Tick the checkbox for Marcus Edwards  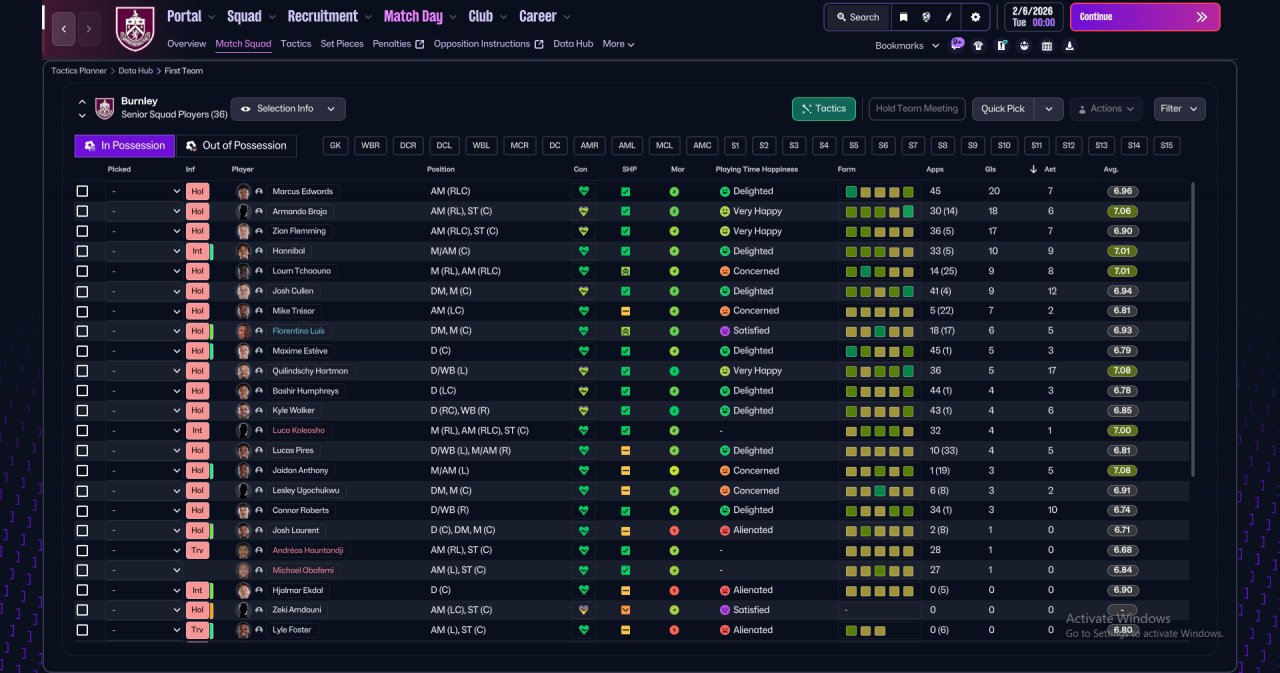click(x=82, y=191)
